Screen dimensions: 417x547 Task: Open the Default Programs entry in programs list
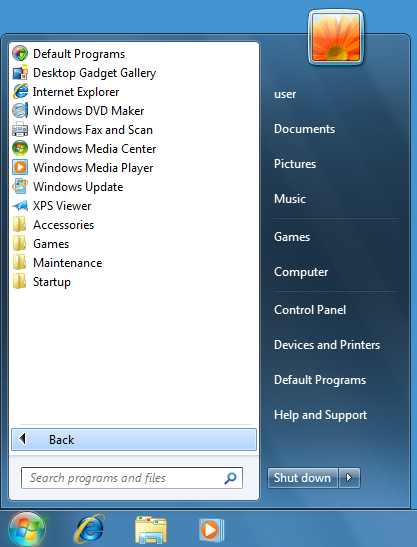[79, 54]
